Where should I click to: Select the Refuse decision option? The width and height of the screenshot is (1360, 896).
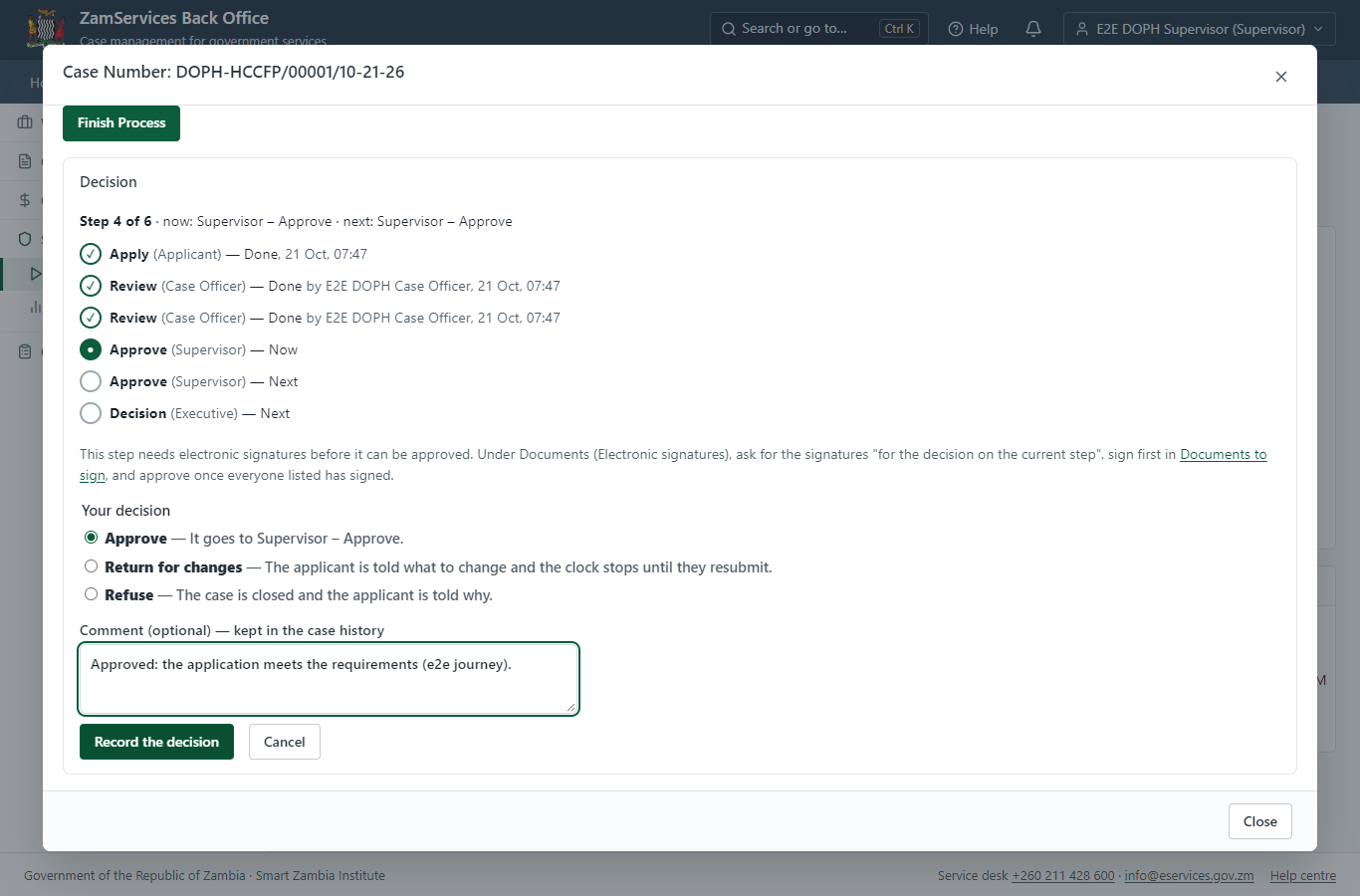pyautogui.click(x=91, y=594)
